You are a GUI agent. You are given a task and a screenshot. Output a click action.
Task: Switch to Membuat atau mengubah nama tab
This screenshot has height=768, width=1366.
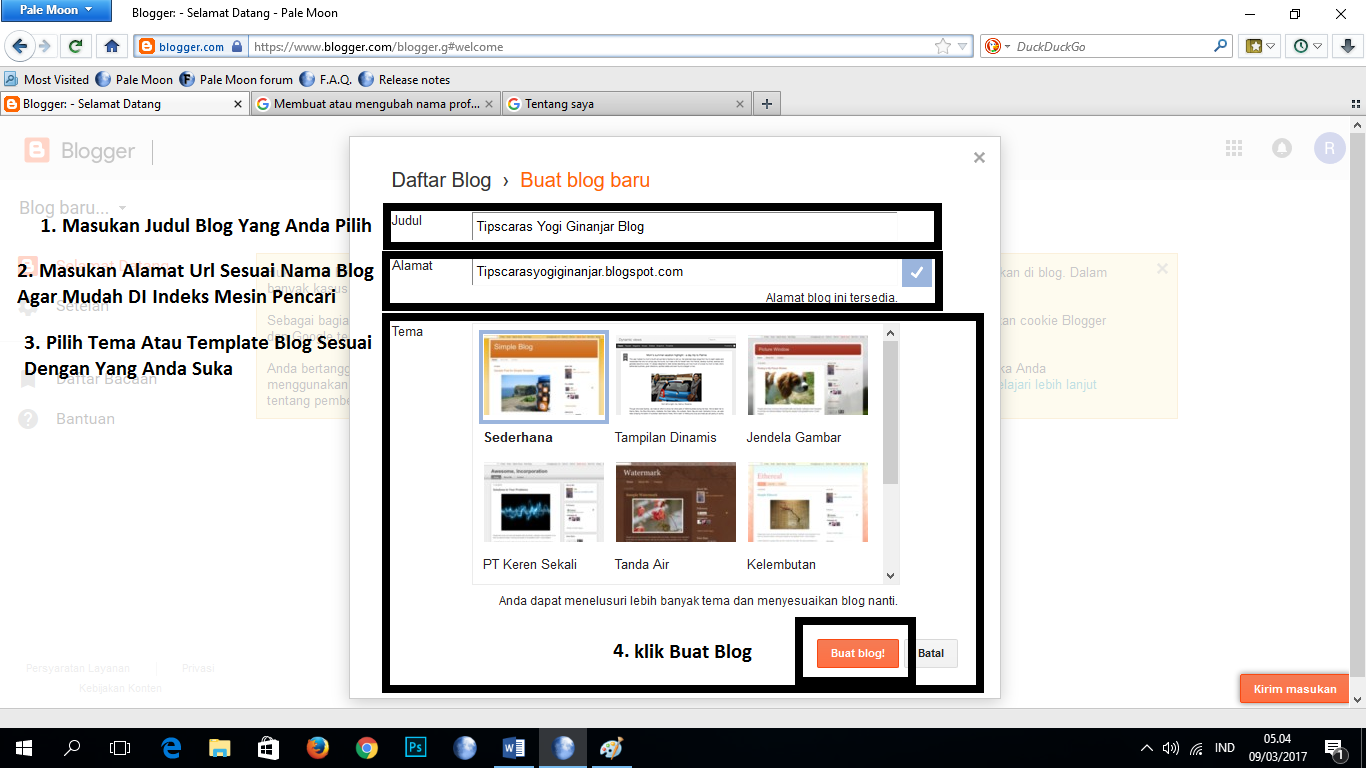click(x=376, y=104)
